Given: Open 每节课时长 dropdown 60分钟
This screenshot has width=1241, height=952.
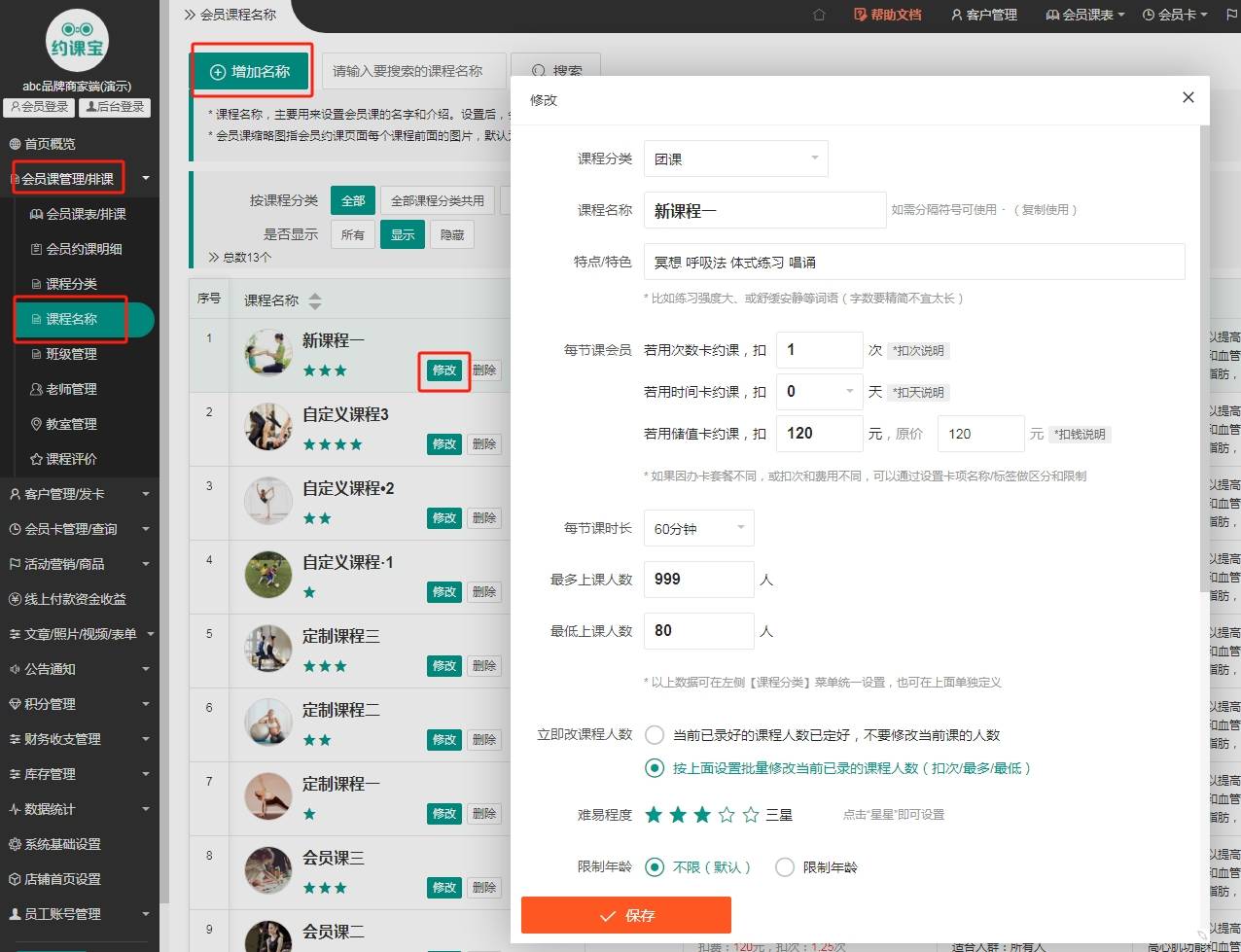Looking at the screenshot, I should [x=699, y=529].
